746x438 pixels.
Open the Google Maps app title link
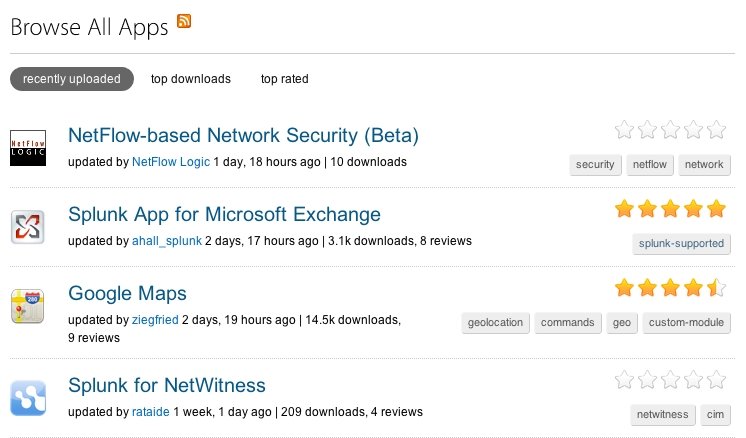click(x=127, y=293)
